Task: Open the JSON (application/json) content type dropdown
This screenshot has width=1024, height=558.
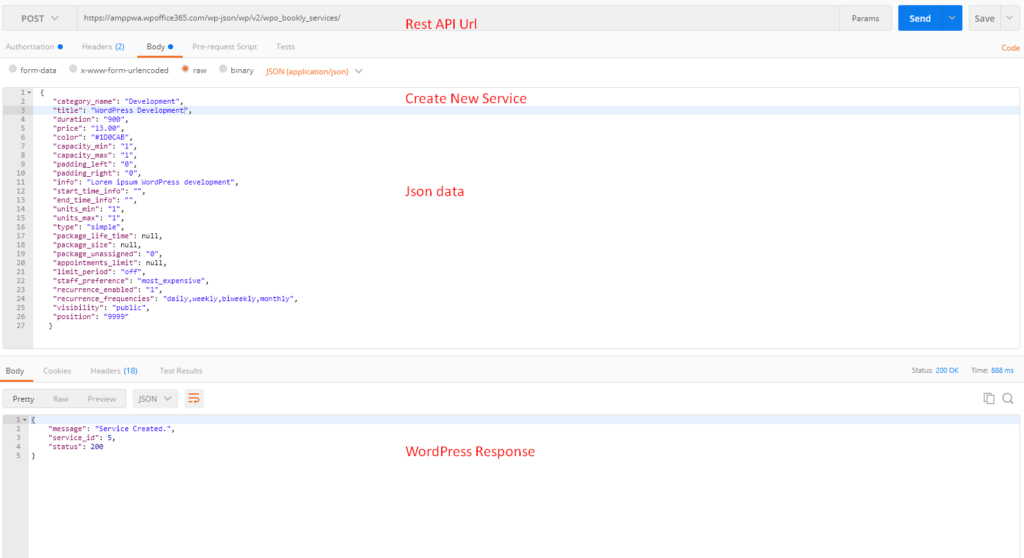Action: point(313,71)
